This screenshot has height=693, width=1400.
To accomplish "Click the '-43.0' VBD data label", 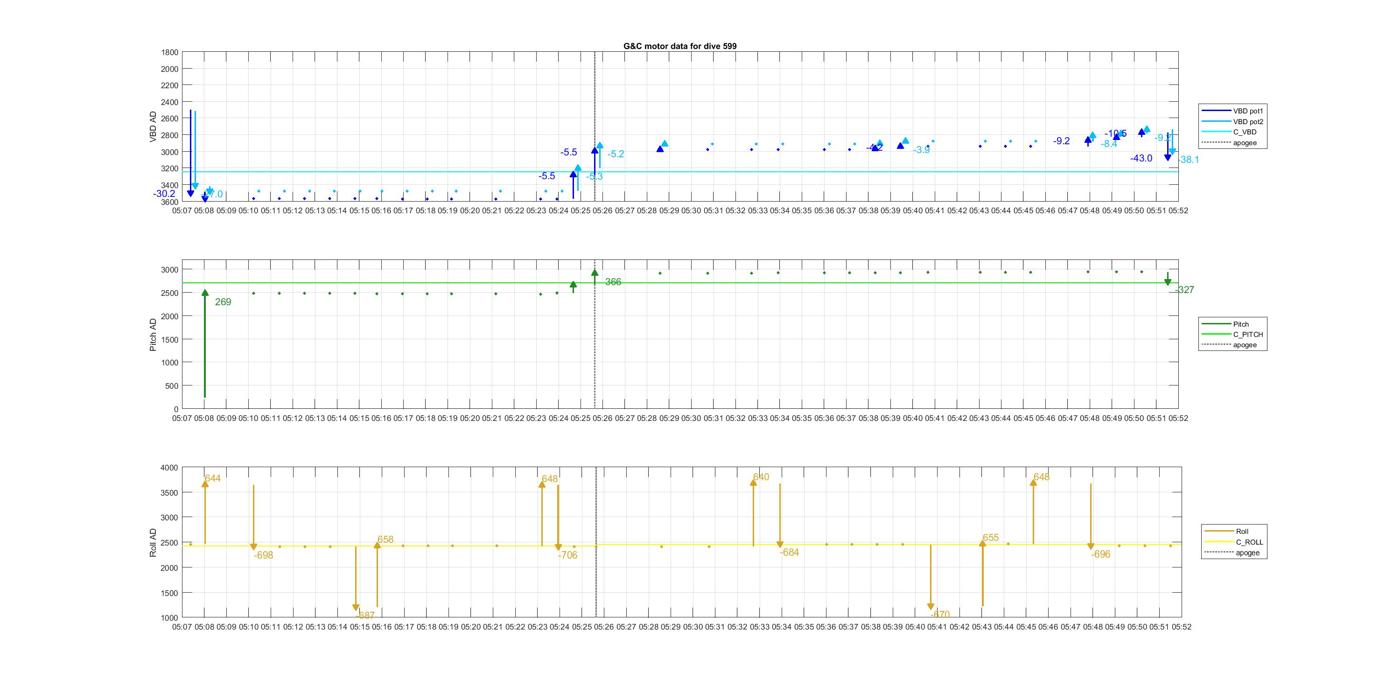I will [x=1141, y=158].
